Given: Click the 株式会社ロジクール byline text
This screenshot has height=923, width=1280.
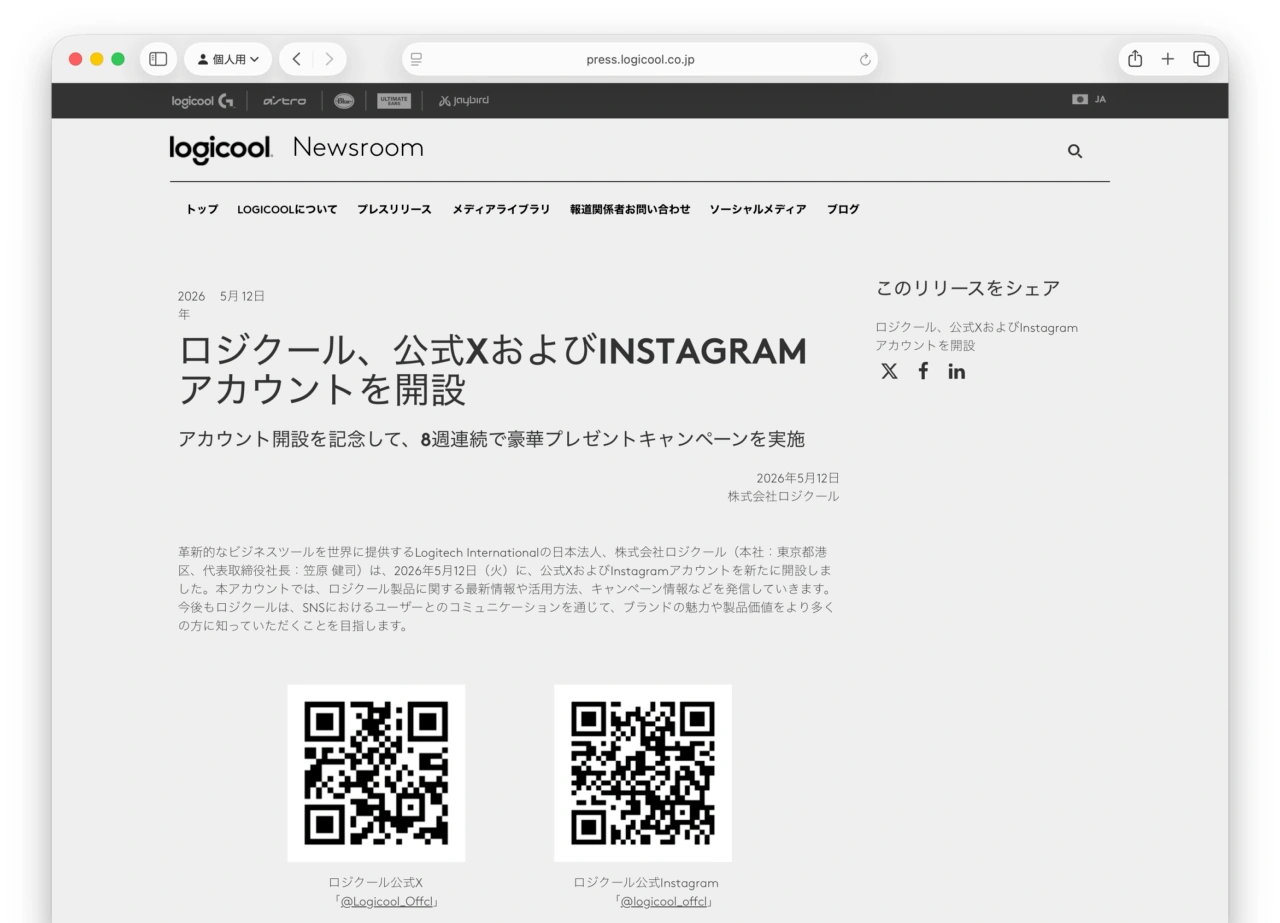Looking at the screenshot, I should coord(783,496).
